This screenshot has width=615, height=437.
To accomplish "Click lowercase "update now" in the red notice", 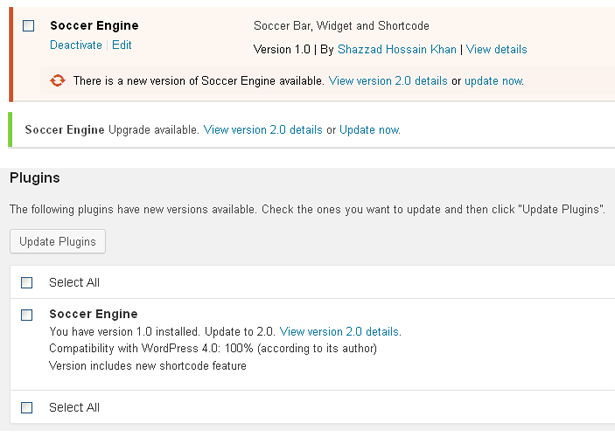I will pyautogui.click(x=493, y=81).
